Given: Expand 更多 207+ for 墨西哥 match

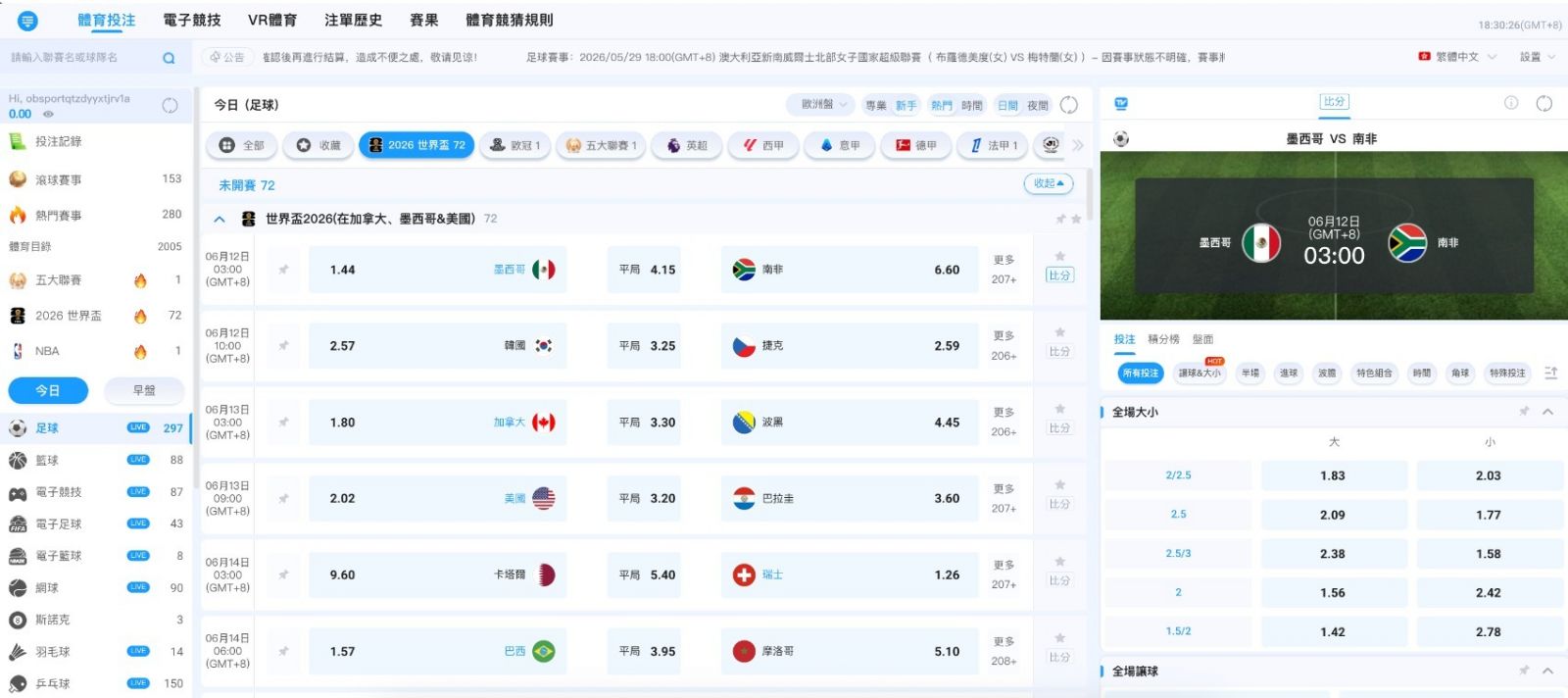Looking at the screenshot, I should point(1004,270).
